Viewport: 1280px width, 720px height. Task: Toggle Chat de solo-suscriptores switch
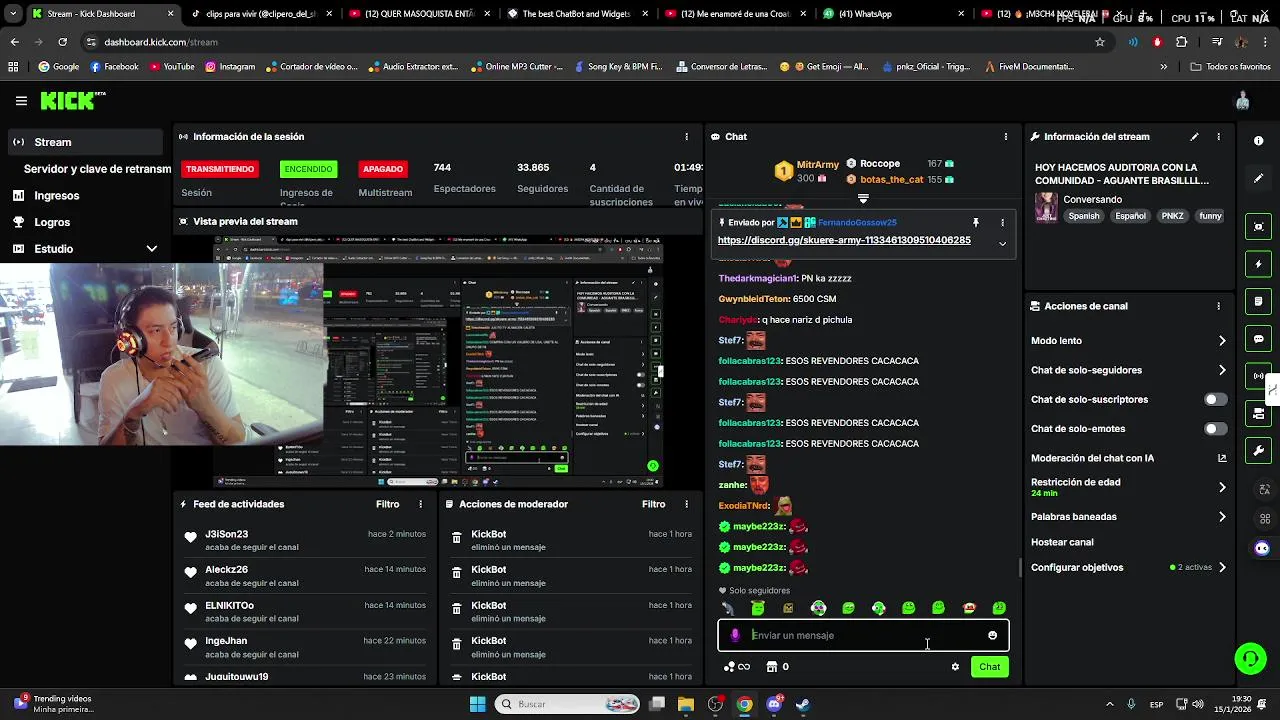[x=1215, y=399]
